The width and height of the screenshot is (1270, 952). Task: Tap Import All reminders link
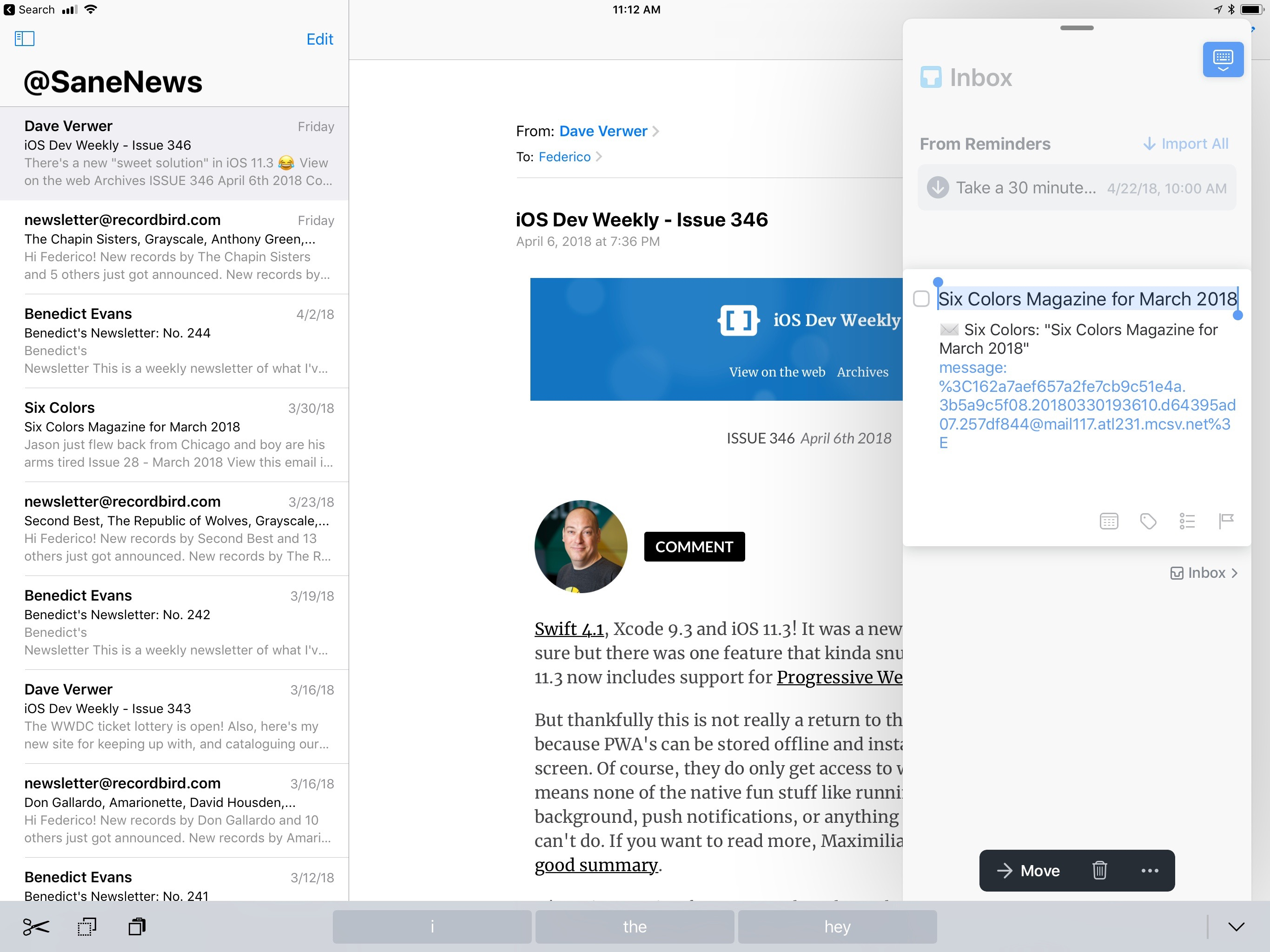(x=1185, y=144)
